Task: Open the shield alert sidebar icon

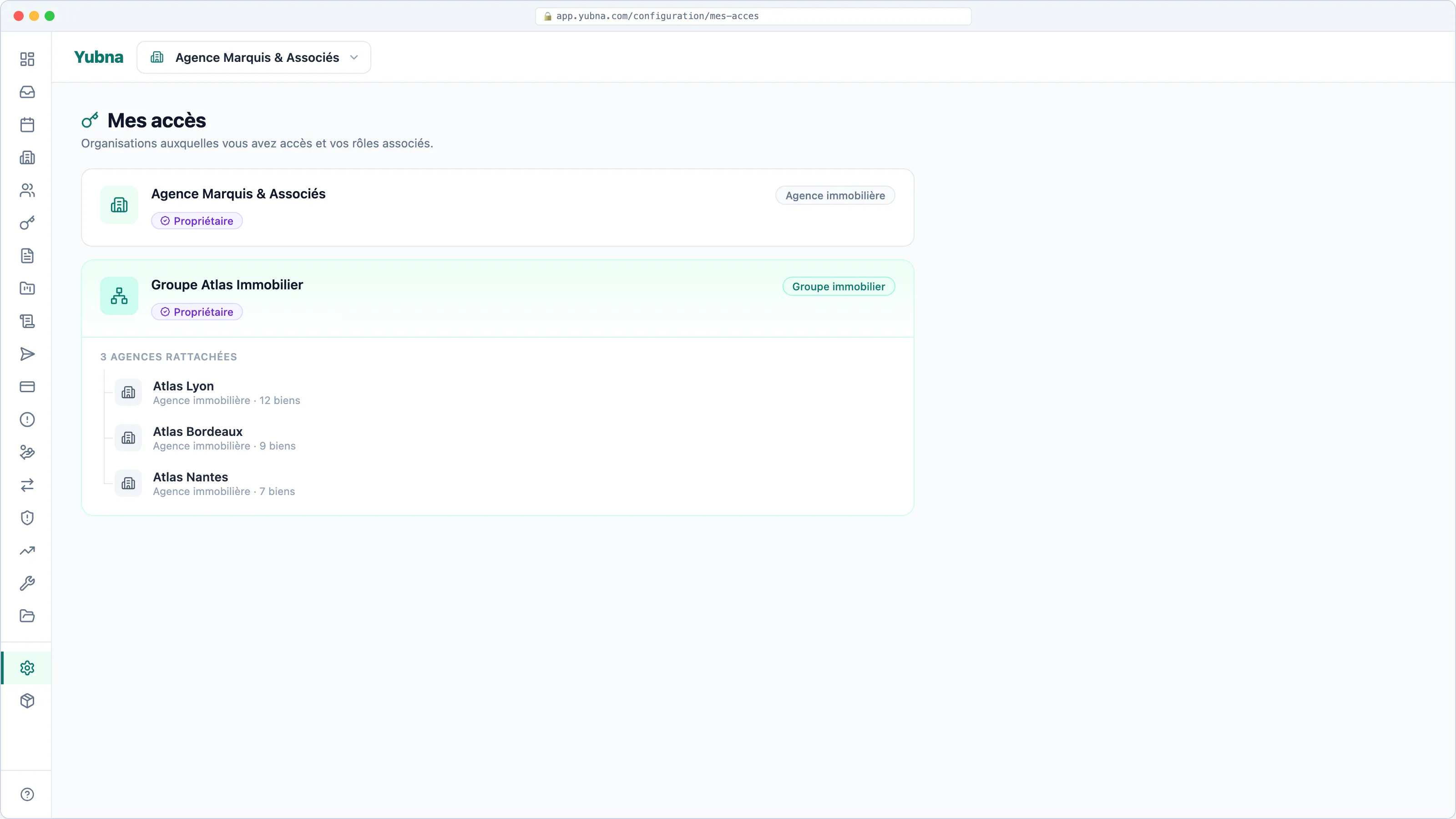Action: 27,518
